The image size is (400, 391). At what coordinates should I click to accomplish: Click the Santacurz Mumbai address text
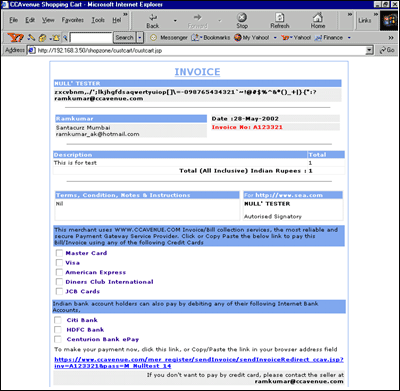pos(83,128)
